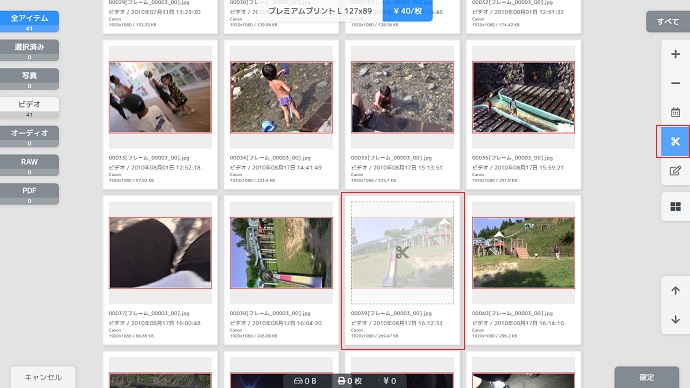Select the 全アイテム filter tab
The image size is (690, 388).
tap(29, 22)
